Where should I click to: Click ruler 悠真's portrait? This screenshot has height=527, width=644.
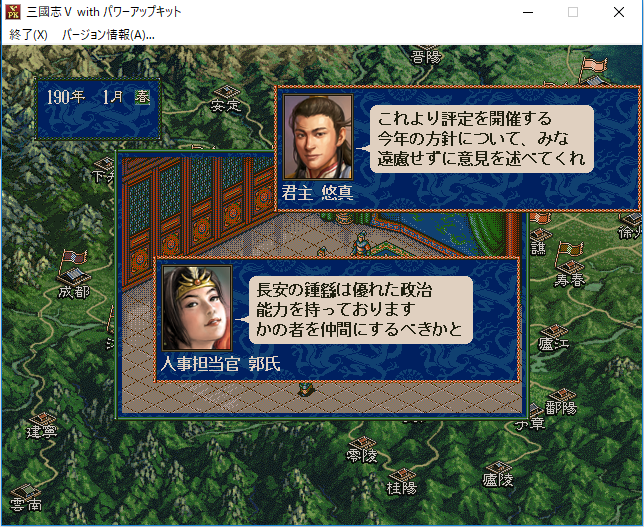click(318, 137)
